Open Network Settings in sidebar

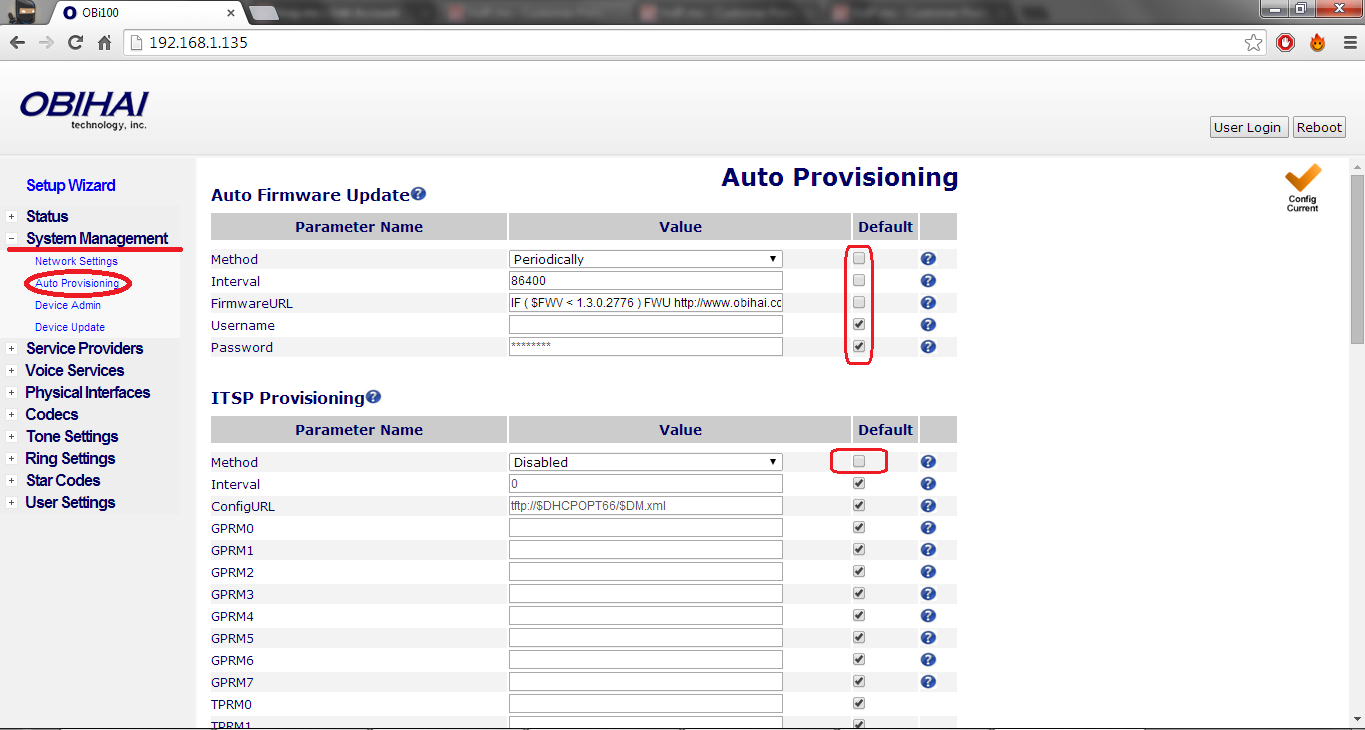tap(76, 261)
